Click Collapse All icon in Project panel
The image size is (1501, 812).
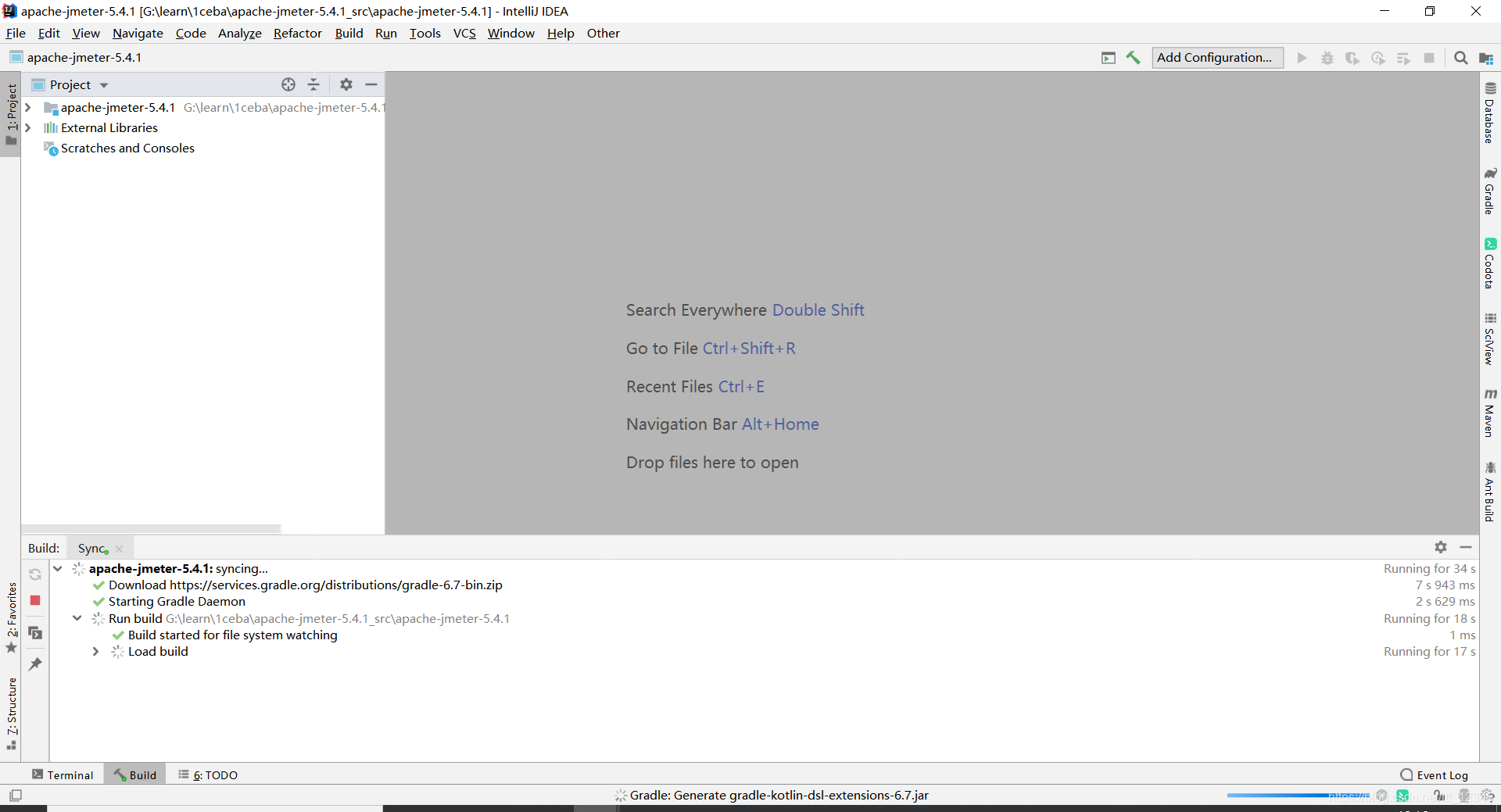point(313,84)
